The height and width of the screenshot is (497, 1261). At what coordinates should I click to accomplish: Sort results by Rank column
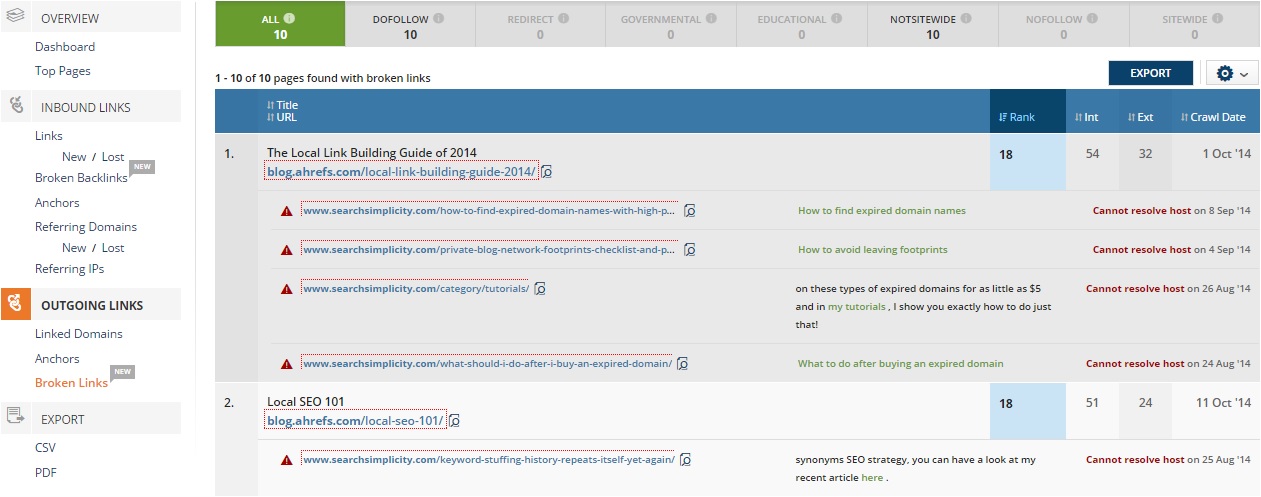point(1017,117)
